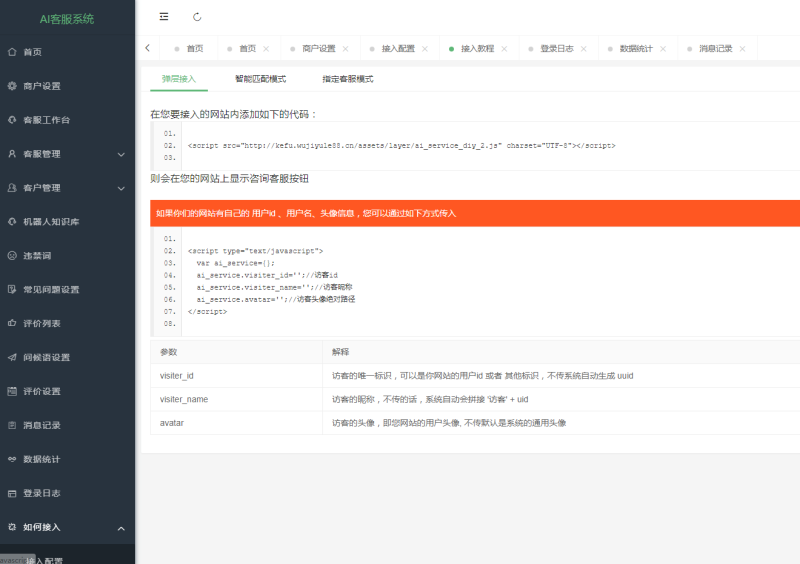Click the 商户设置 sidebar label
Viewport: 800px width, 564px height.
click(x=42, y=86)
